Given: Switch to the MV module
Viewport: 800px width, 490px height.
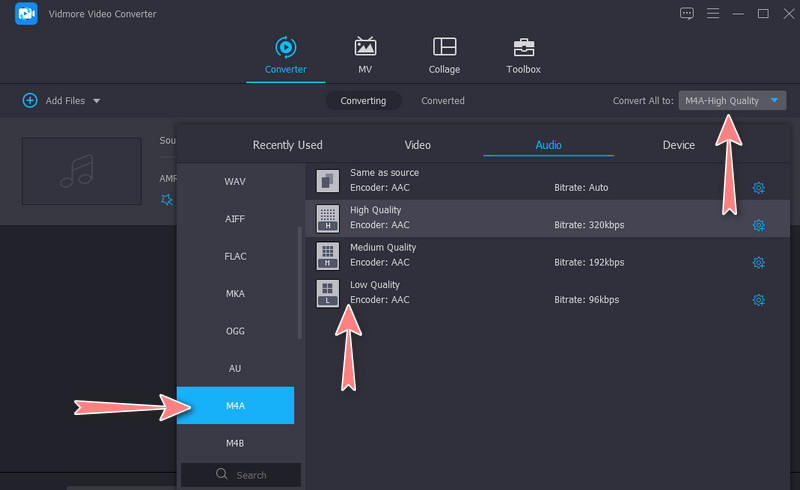Looking at the screenshot, I should tap(365, 48).
